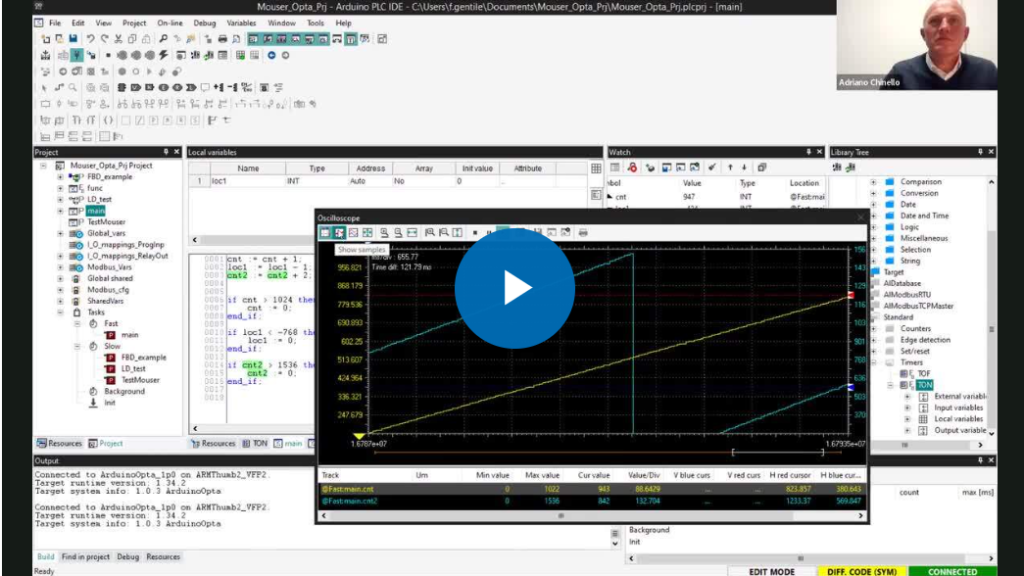The image size is (1024, 576).
Task: Click the red horizontal cursor marker
Action: tap(851, 295)
